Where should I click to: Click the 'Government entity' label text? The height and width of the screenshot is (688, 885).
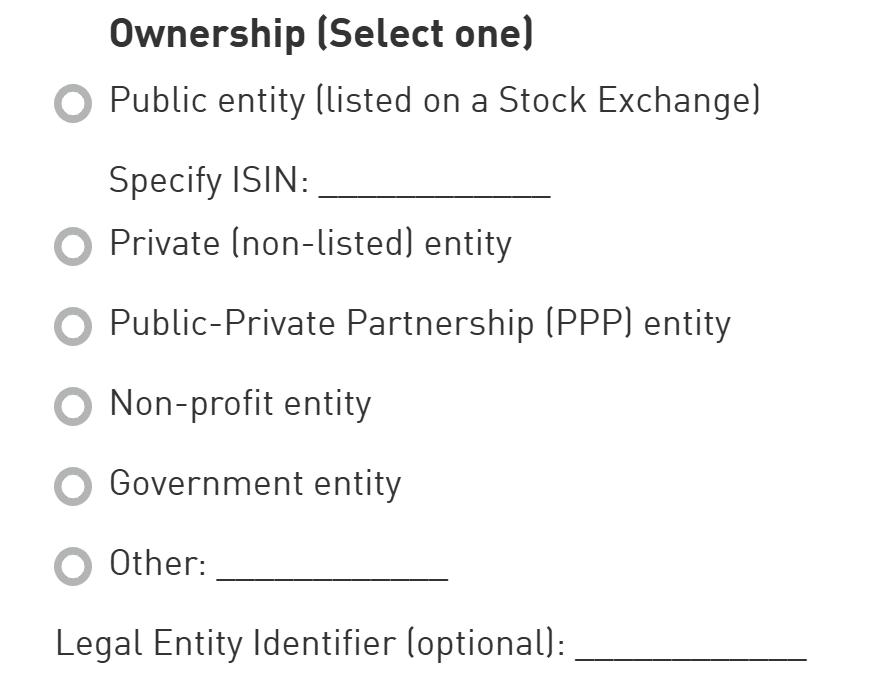pos(255,484)
